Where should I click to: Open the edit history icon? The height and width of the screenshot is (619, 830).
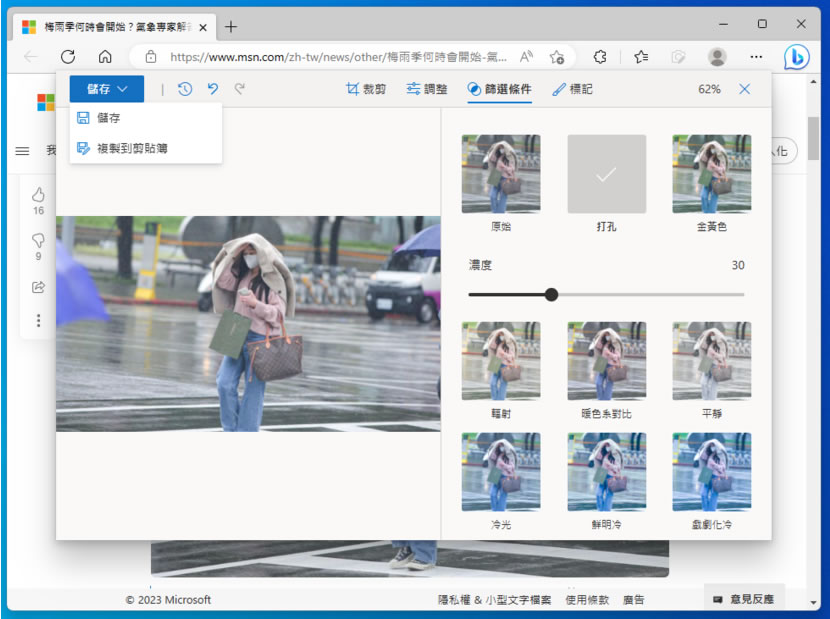[185, 89]
